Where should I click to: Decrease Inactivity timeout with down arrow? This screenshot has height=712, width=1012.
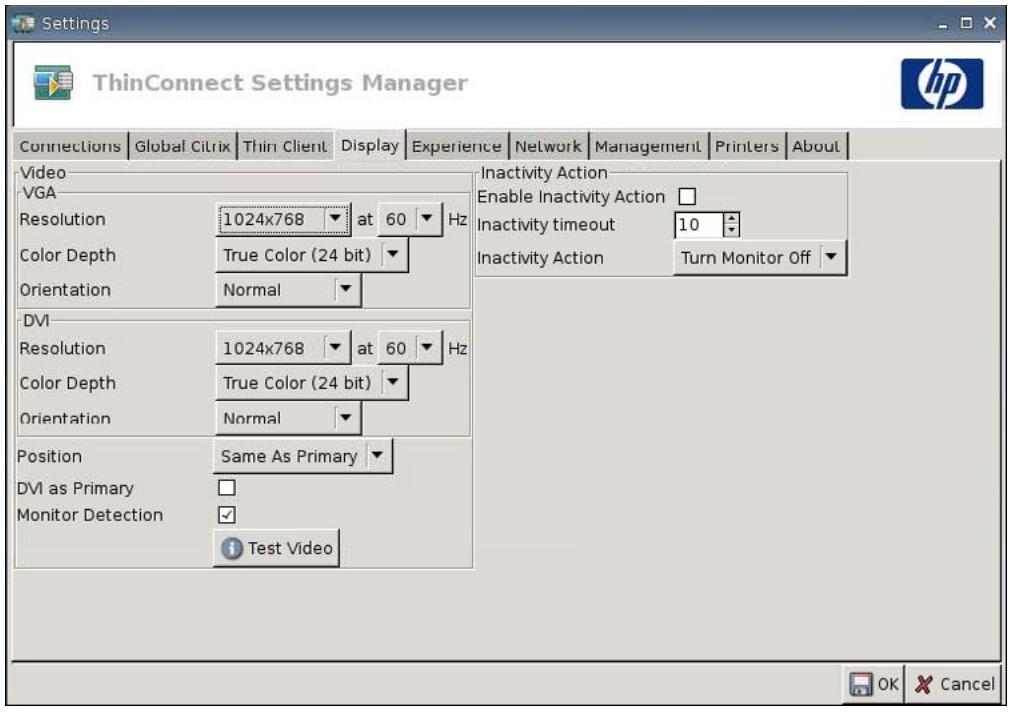pyautogui.click(x=731, y=230)
